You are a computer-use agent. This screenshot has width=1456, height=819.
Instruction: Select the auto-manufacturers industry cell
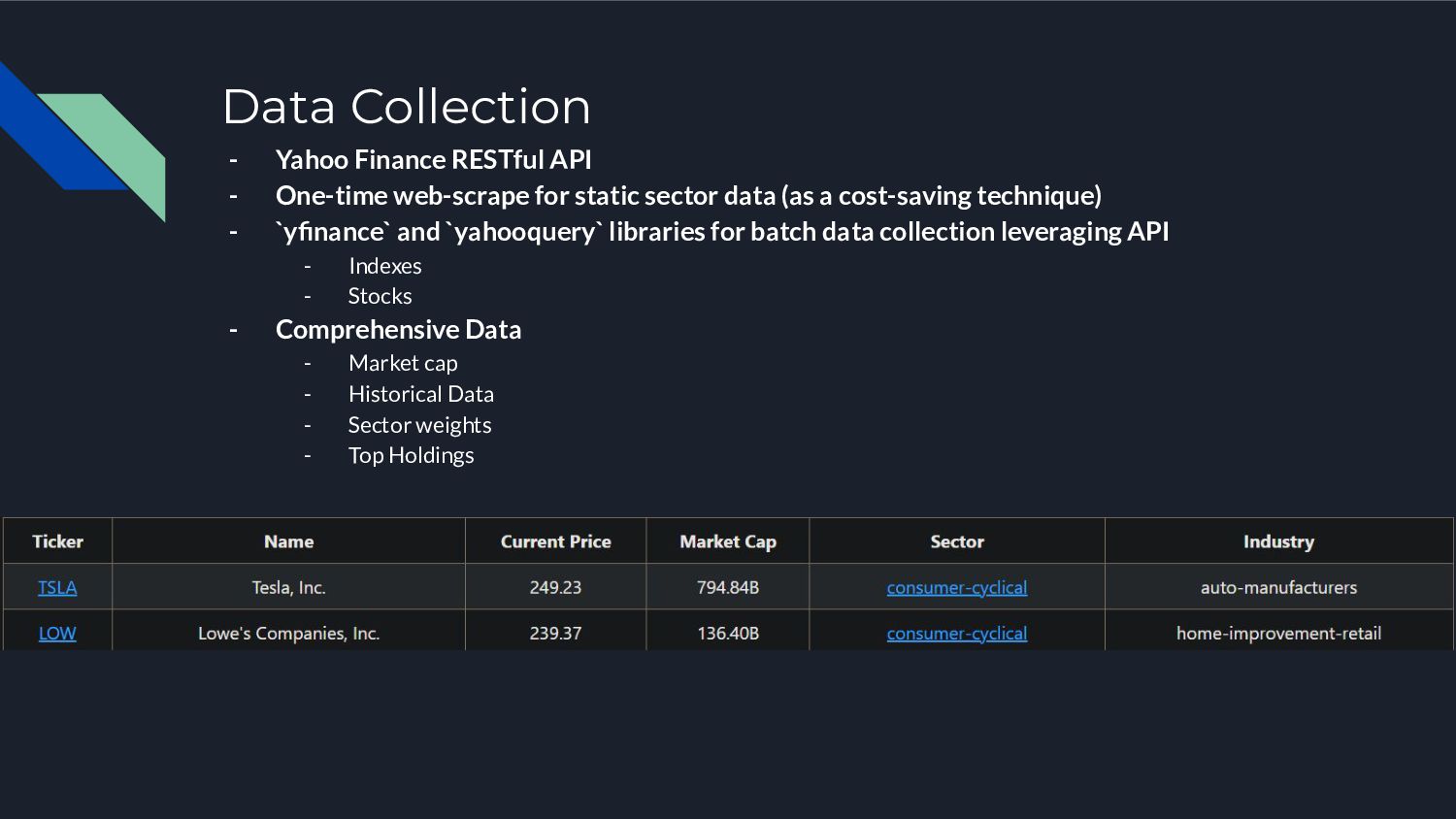coord(1278,587)
